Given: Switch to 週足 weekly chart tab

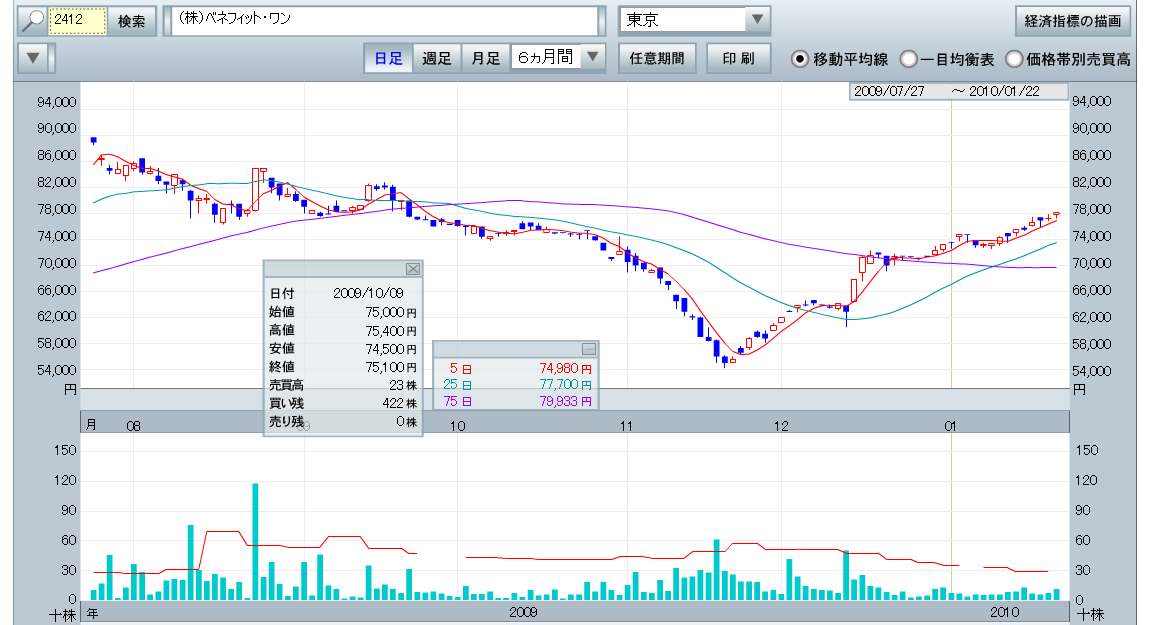Looking at the screenshot, I should point(437,58).
